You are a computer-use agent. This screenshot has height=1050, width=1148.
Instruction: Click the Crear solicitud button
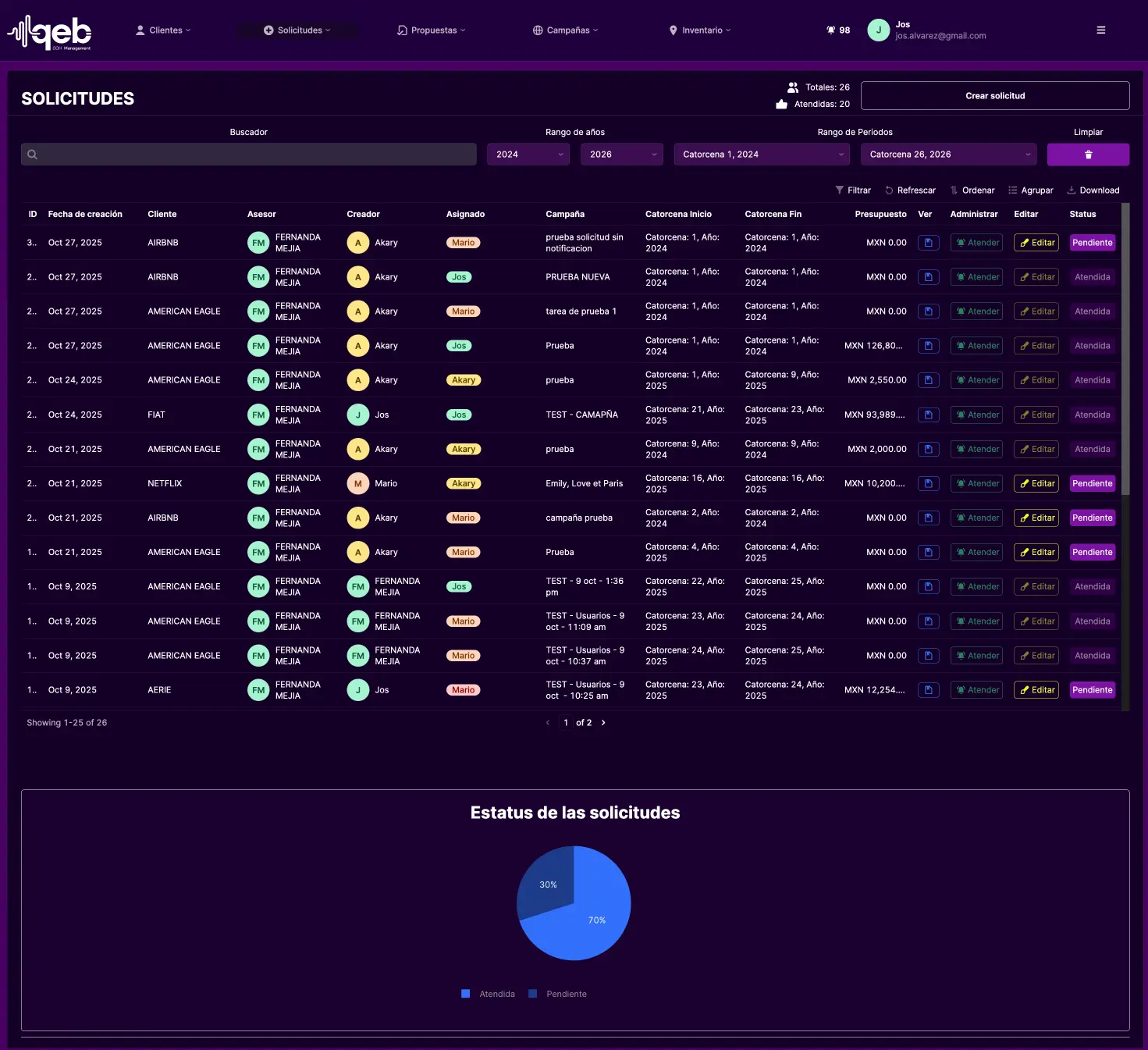[995, 96]
